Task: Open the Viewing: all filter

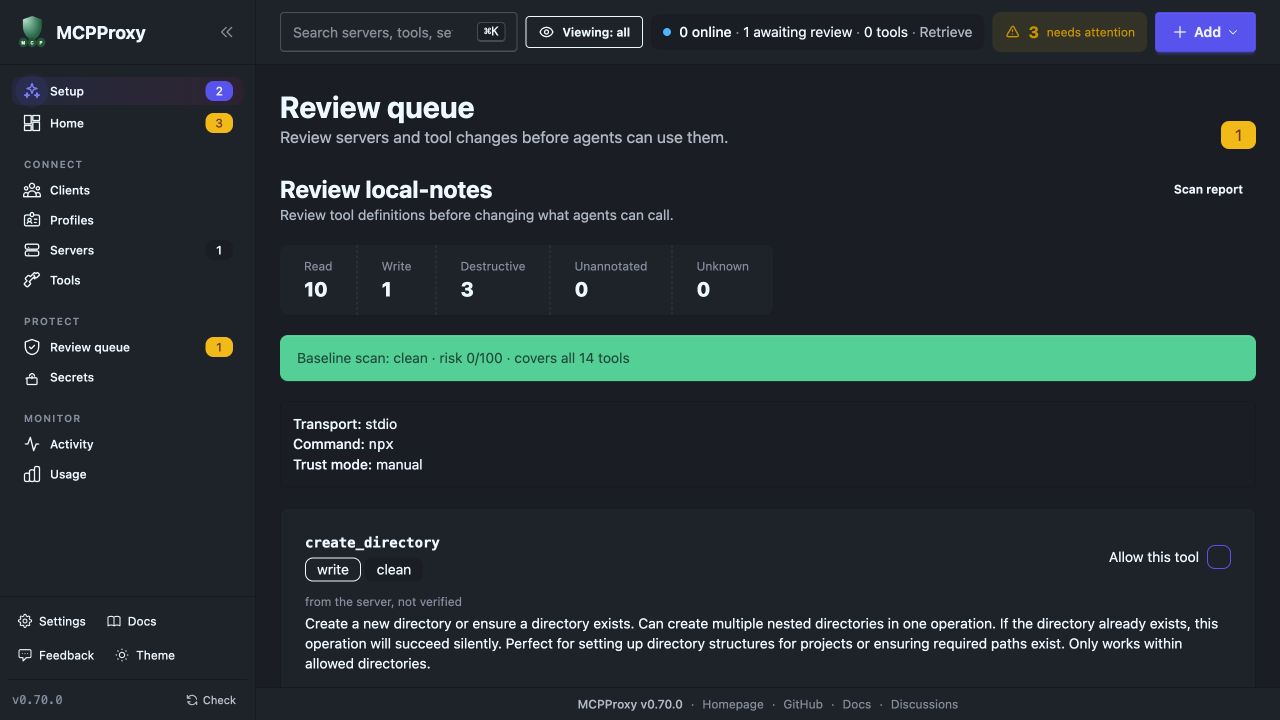Action: coord(584,32)
